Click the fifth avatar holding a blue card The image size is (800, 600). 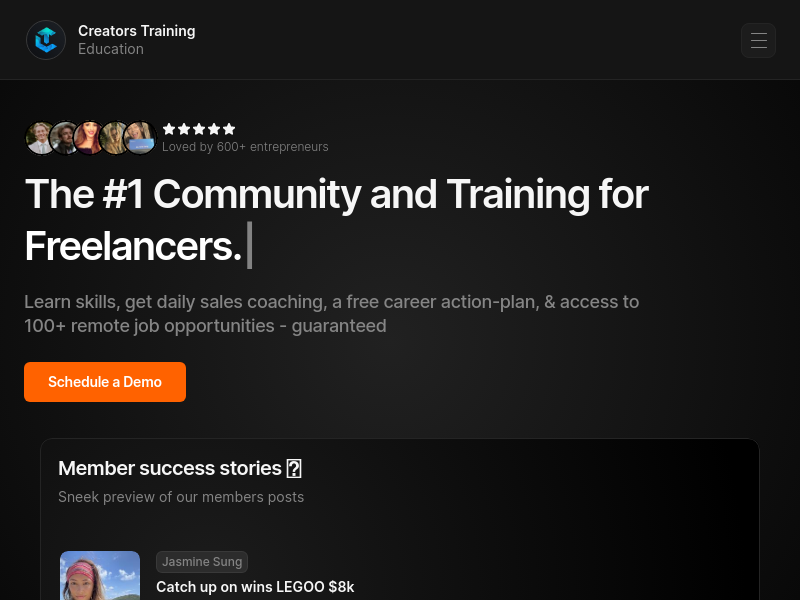click(x=139, y=138)
